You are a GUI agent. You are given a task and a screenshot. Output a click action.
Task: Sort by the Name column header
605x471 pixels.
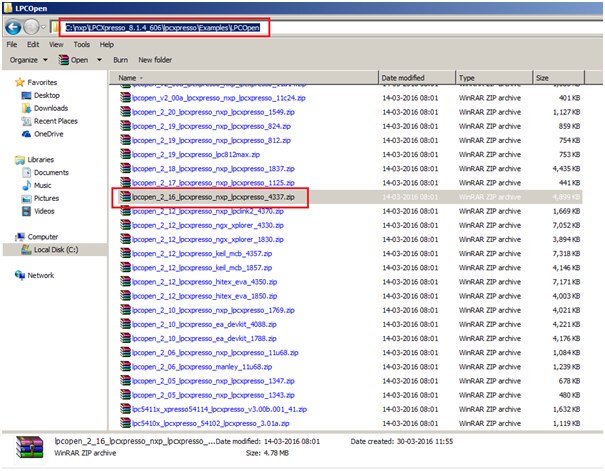point(243,78)
